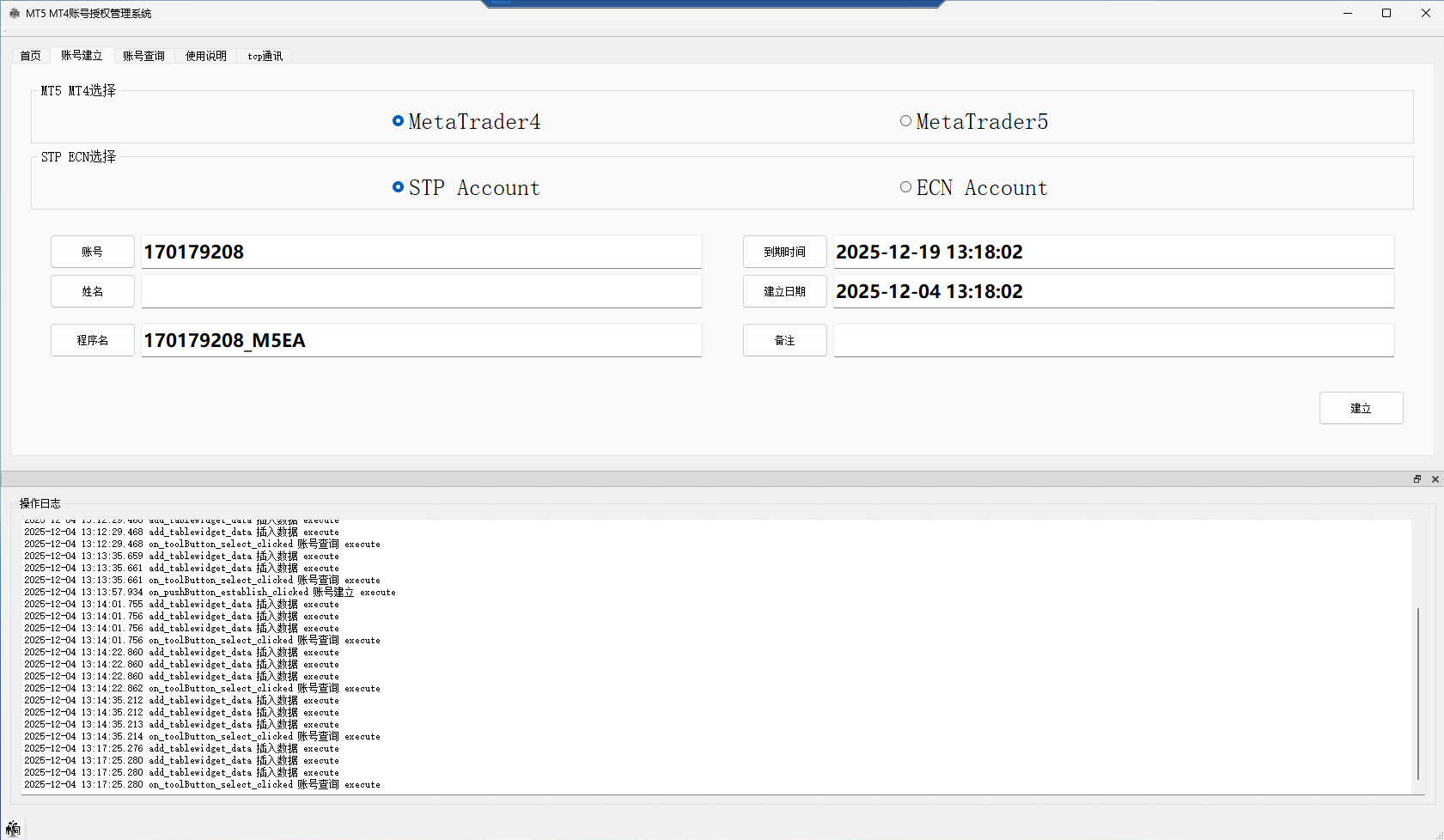Click the 操作日志 group title

coord(40,503)
